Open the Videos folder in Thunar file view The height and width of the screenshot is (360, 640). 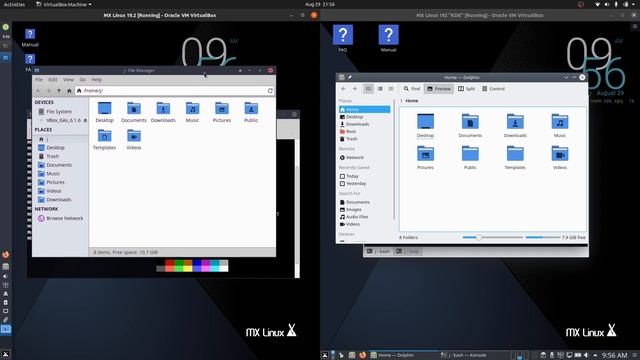[x=134, y=139]
